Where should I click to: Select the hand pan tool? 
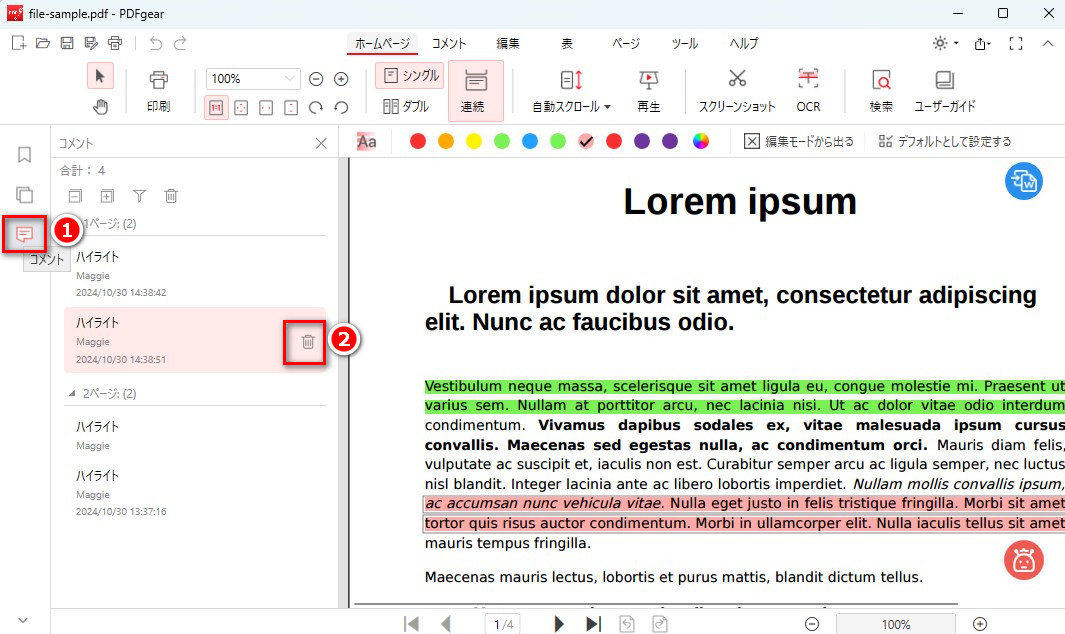coord(101,107)
